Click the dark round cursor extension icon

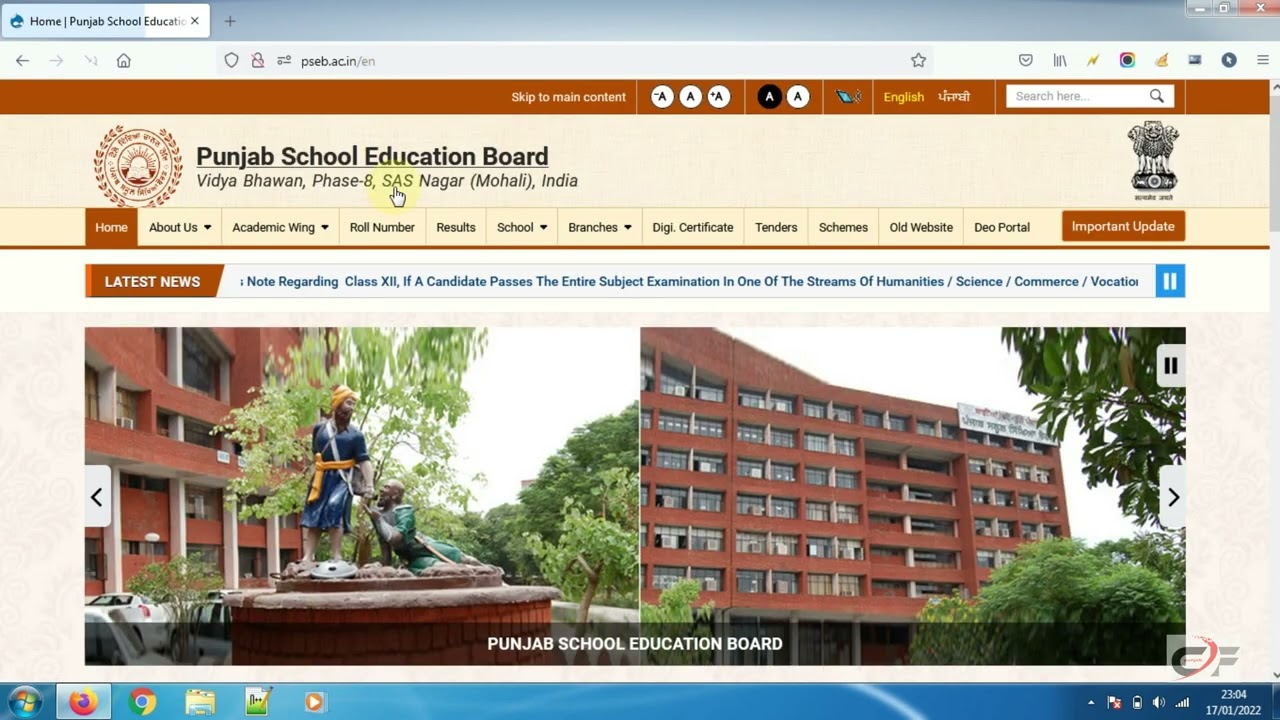click(1229, 61)
